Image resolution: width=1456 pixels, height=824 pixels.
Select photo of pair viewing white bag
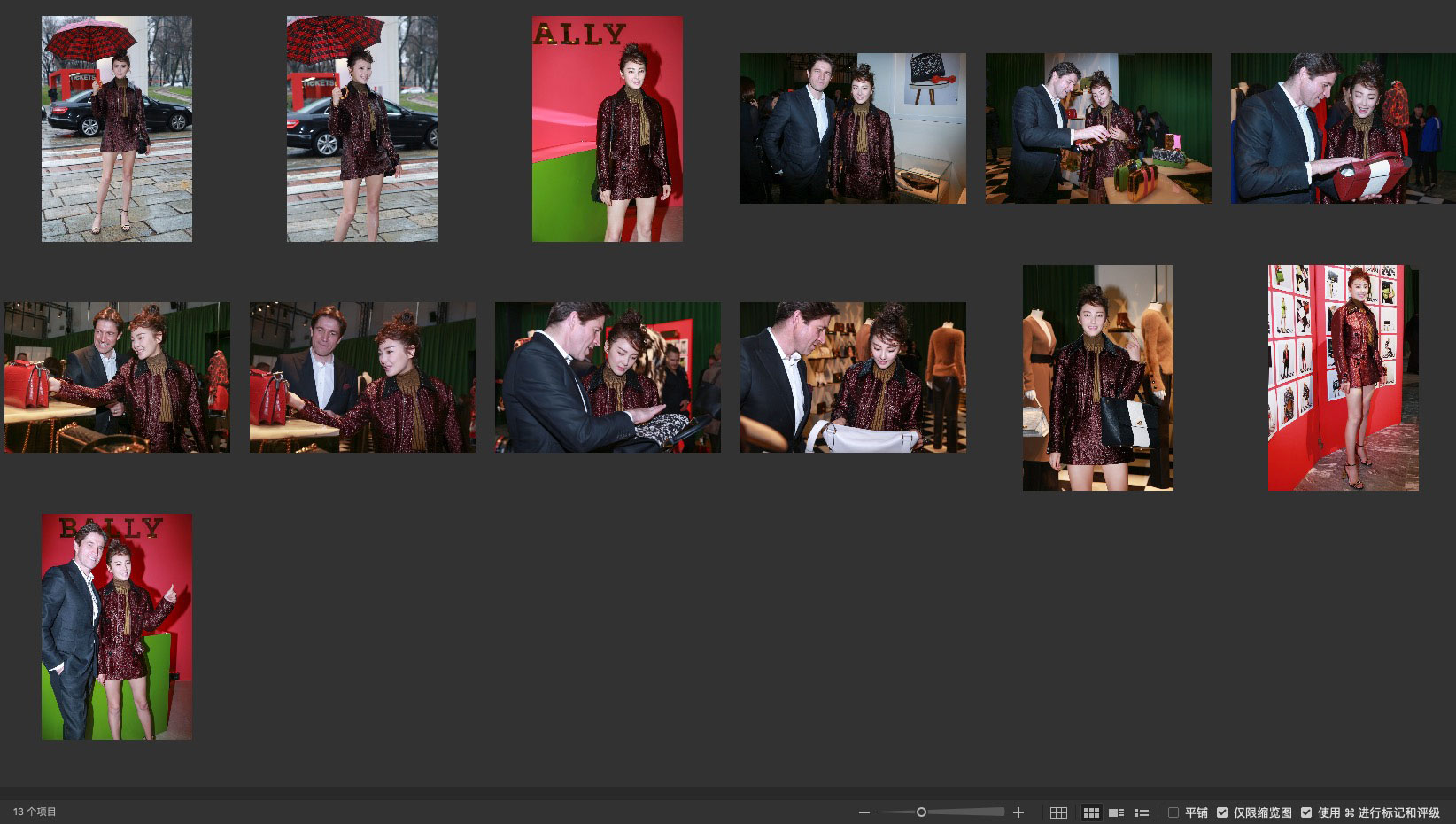tap(853, 377)
